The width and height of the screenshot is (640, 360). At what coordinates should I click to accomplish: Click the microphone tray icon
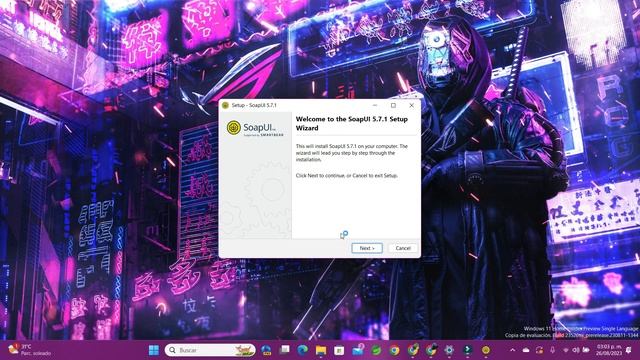(x=552, y=350)
